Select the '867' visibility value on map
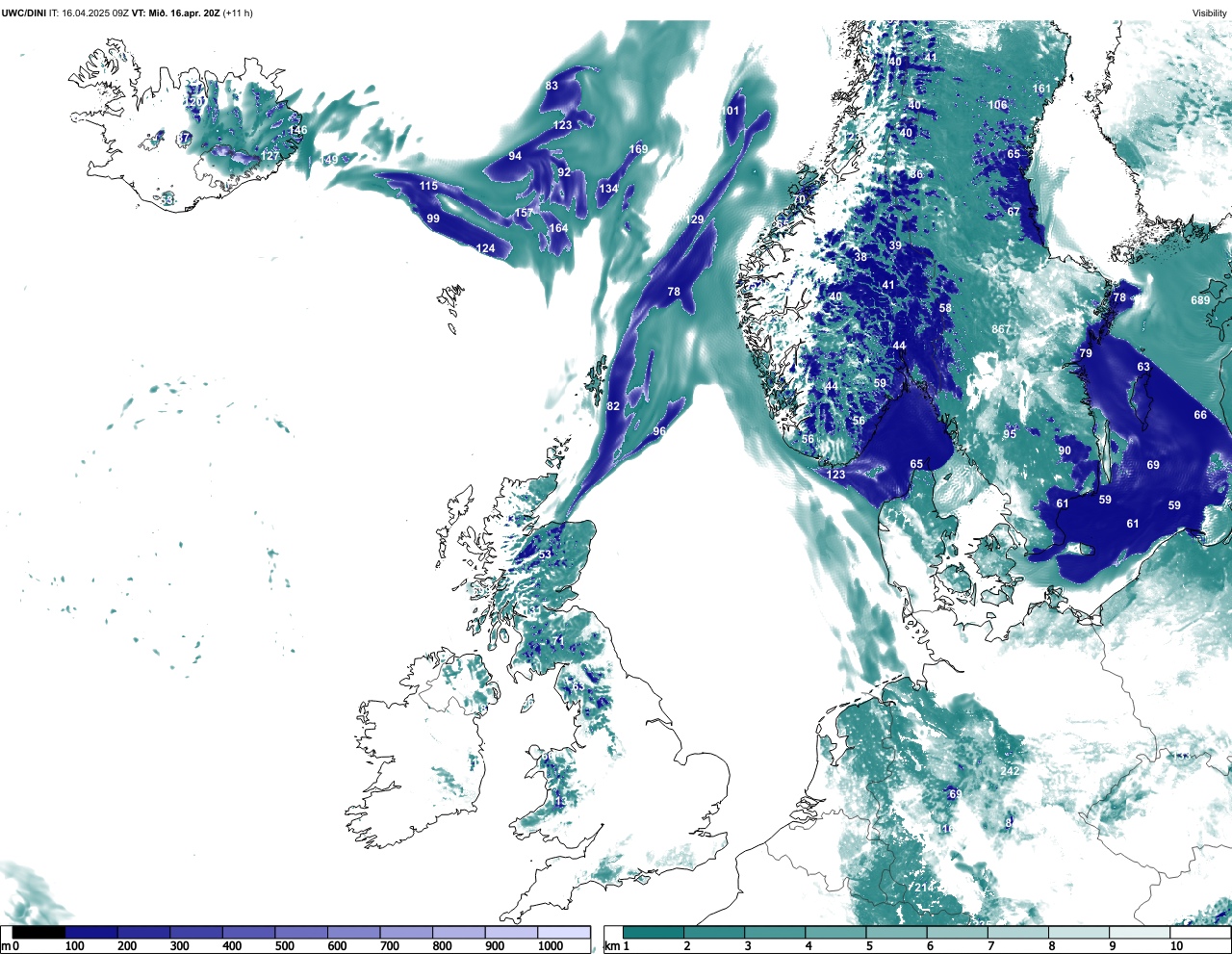The height and width of the screenshot is (954, 1232). 1001,329
